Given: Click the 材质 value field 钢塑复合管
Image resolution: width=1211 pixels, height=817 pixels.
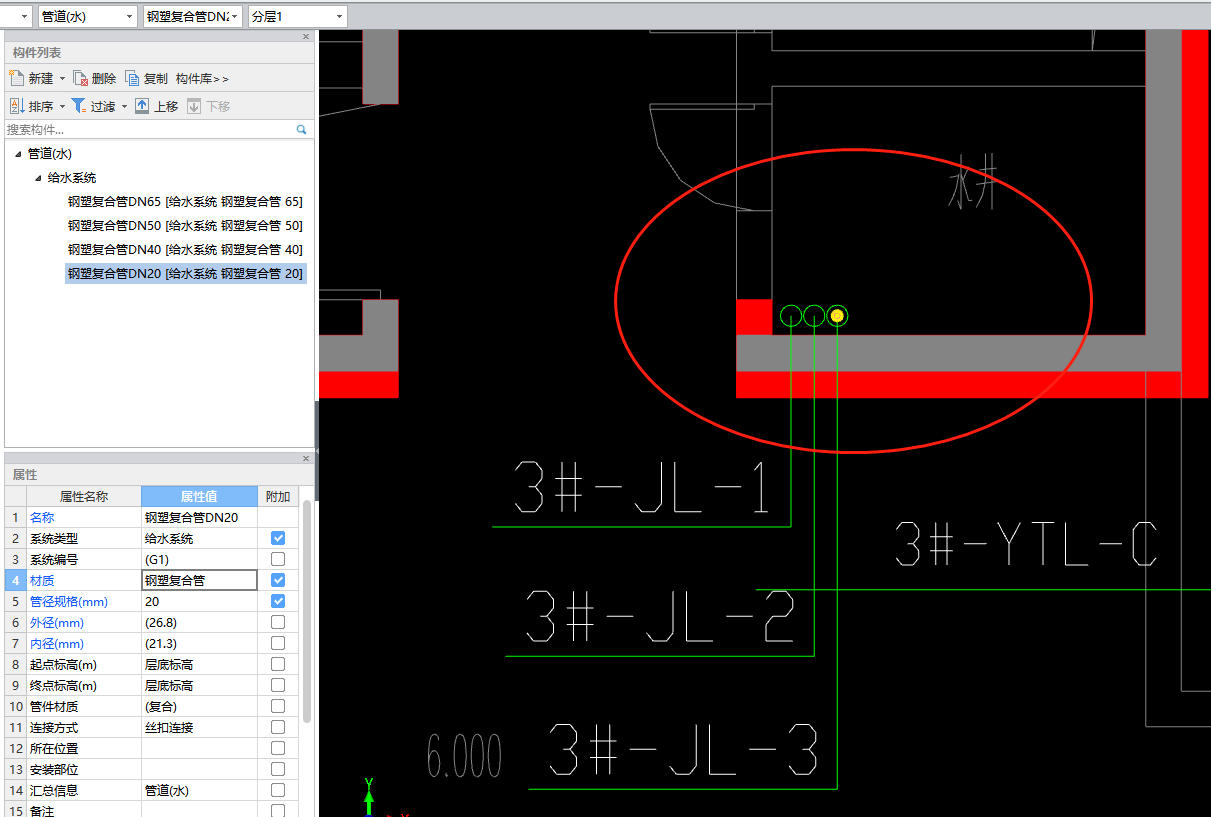Looking at the screenshot, I should (199, 580).
